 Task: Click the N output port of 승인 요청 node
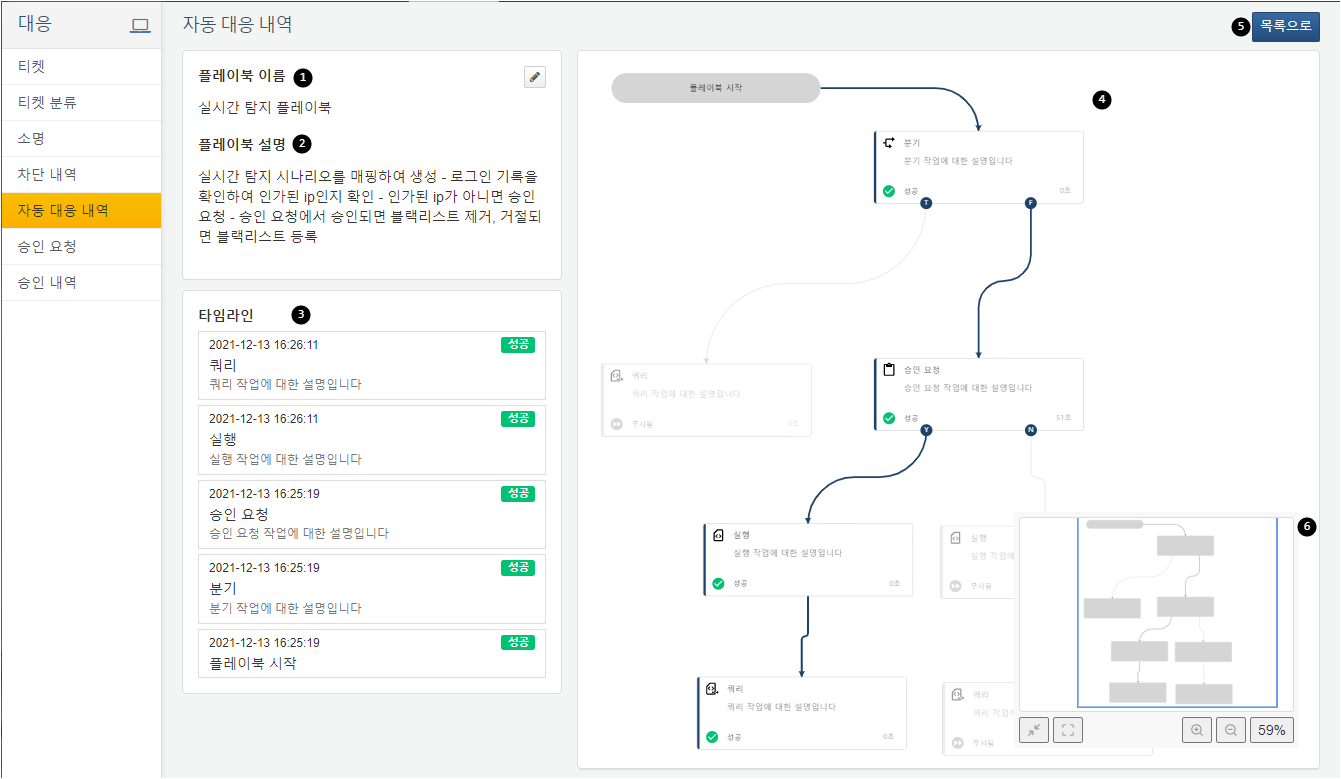click(x=1031, y=430)
